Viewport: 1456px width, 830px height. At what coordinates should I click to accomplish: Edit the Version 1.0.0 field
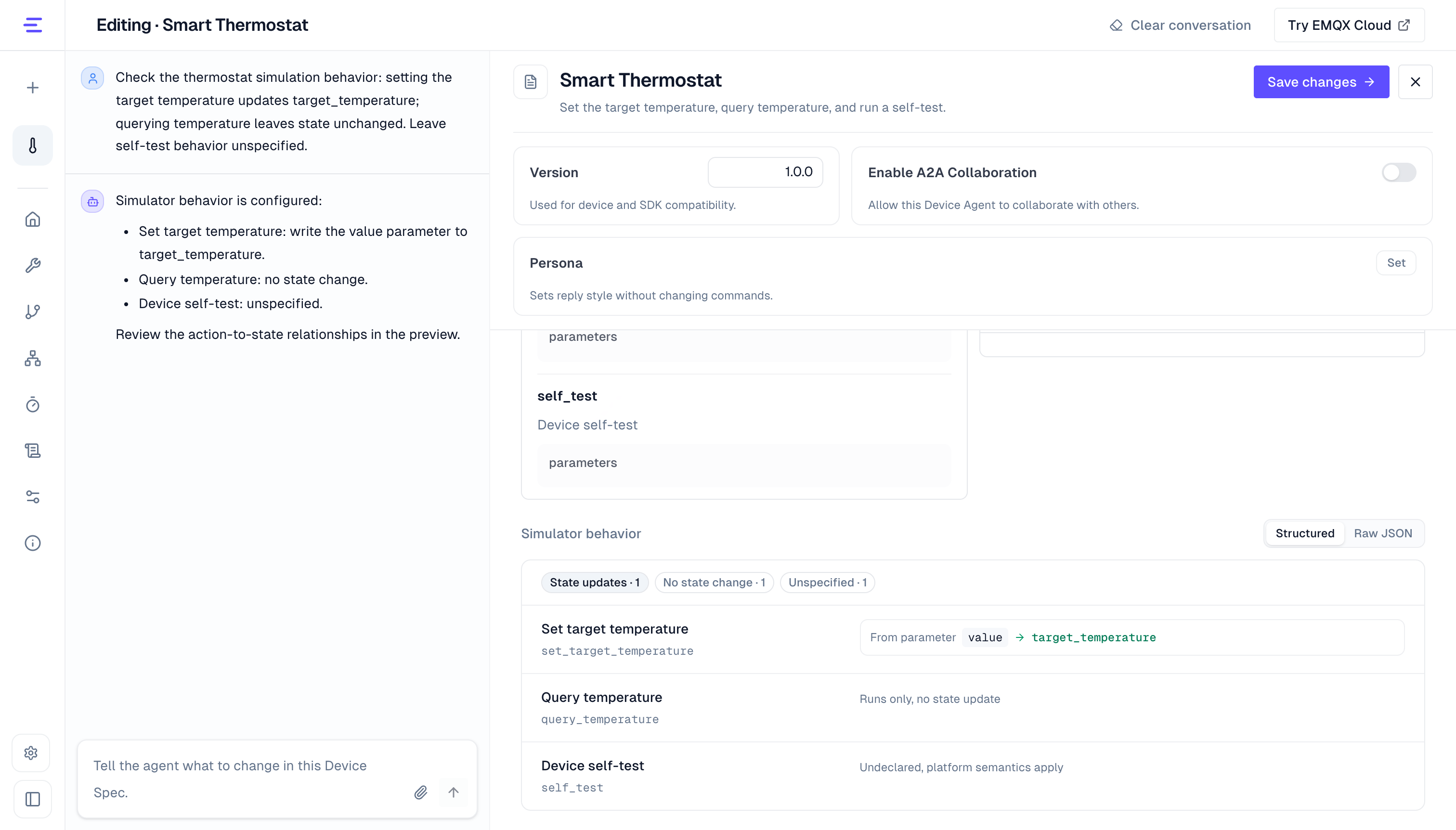765,172
